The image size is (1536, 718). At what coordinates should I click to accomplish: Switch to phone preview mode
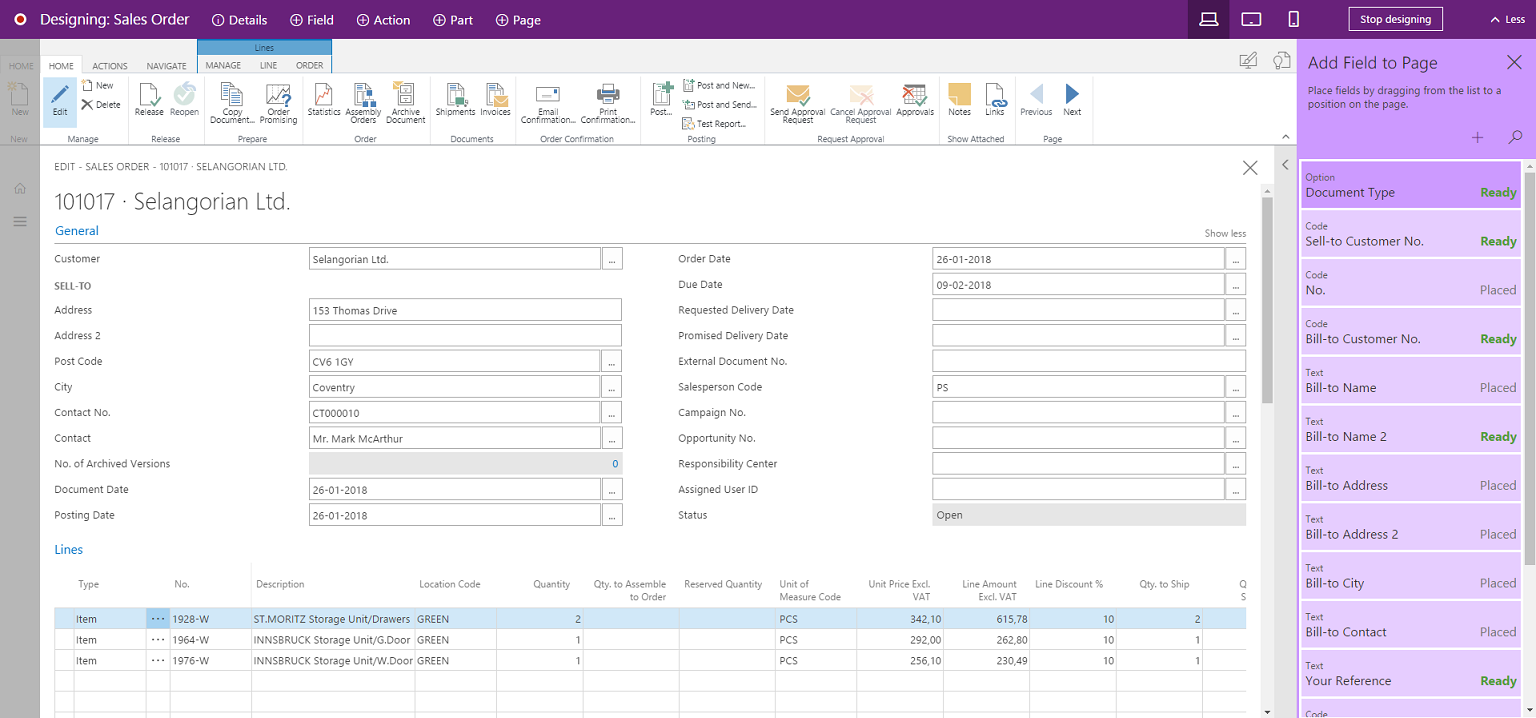pyautogui.click(x=1293, y=19)
